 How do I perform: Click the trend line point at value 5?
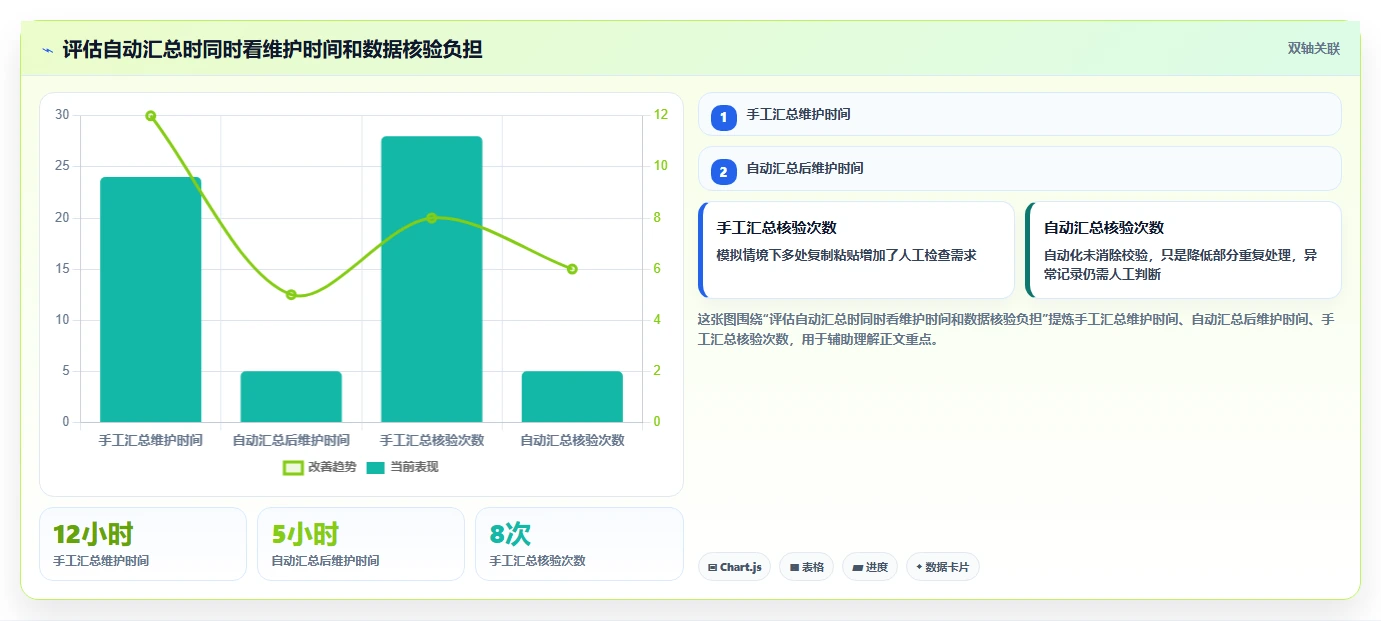(291, 295)
